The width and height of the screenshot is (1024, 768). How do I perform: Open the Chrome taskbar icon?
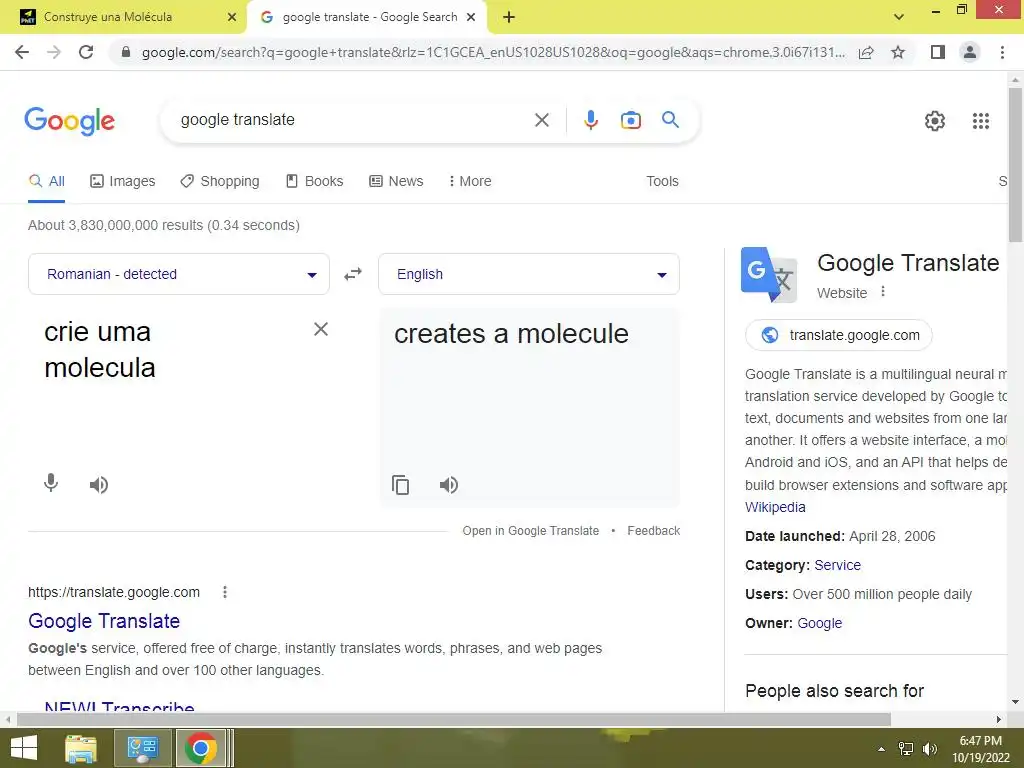pos(201,748)
